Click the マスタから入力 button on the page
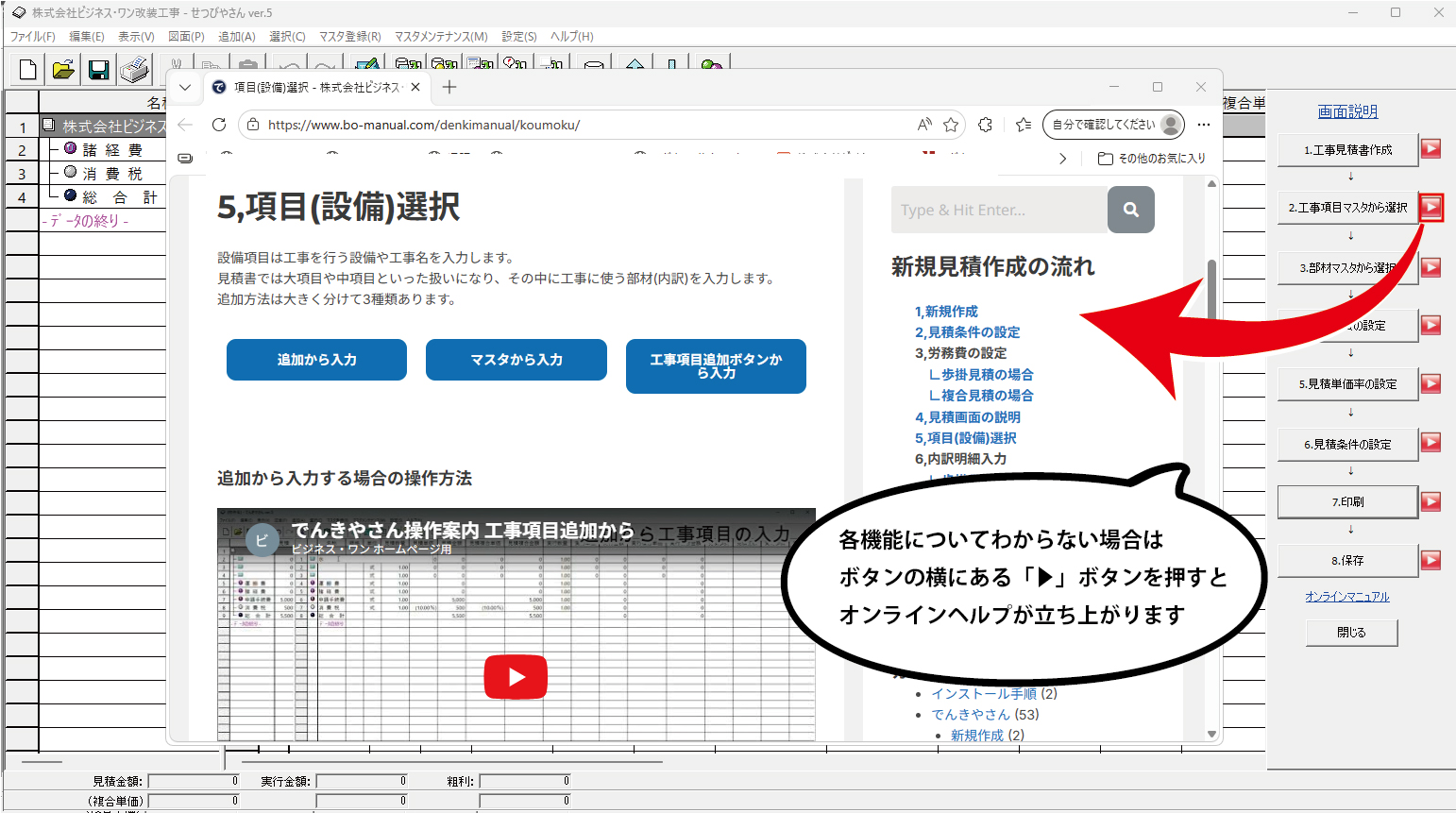 (516, 360)
